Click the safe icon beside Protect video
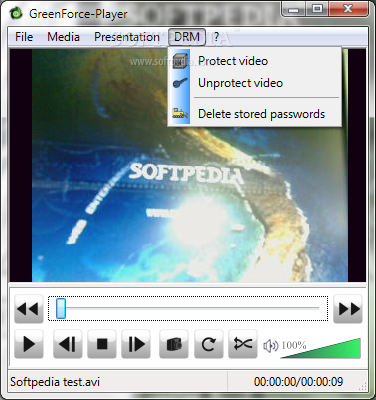This screenshot has height=400, width=376. click(180, 61)
